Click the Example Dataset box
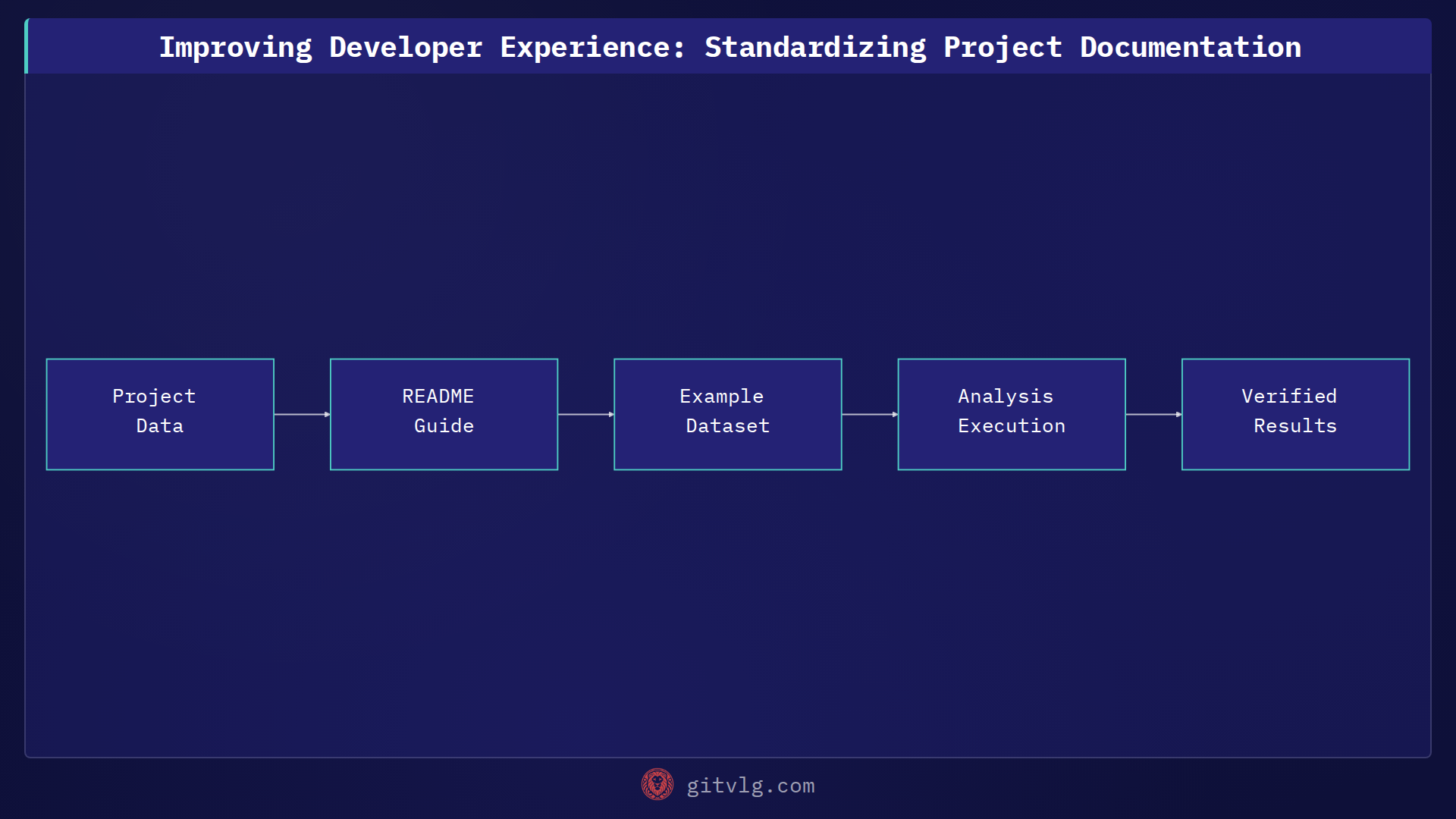The height and width of the screenshot is (819, 1456). click(728, 414)
